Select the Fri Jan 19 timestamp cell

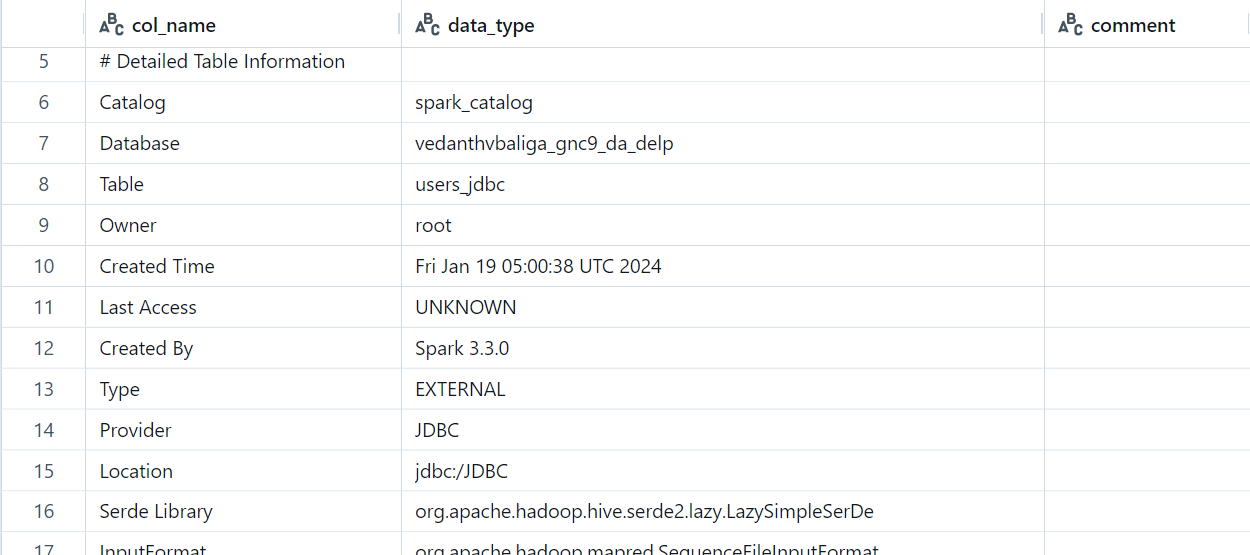coord(723,266)
